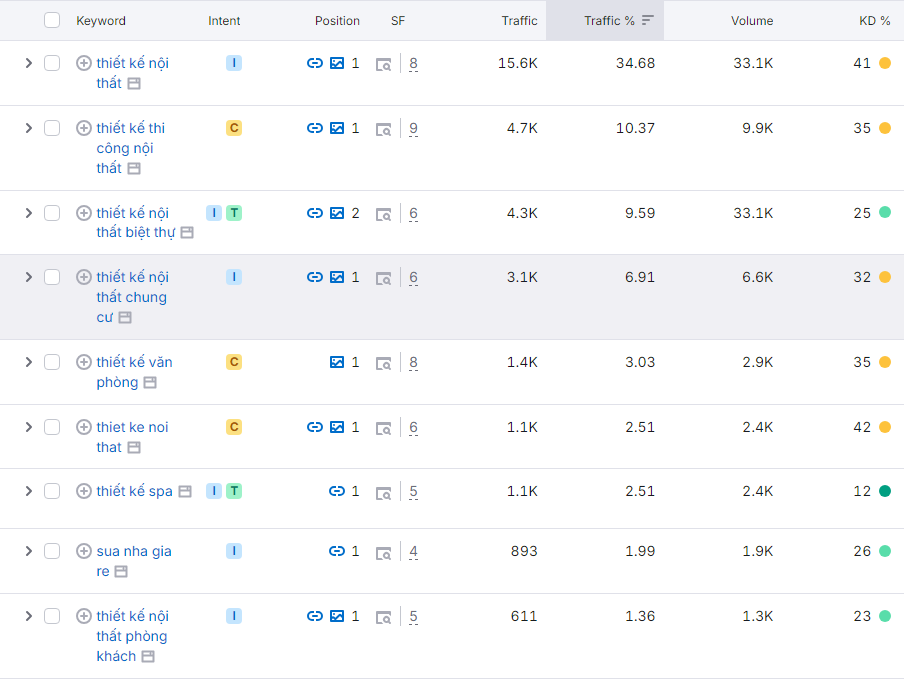
Task: Expand the 'thiet ke noi that' row chevron
Action: pos(28,427)
